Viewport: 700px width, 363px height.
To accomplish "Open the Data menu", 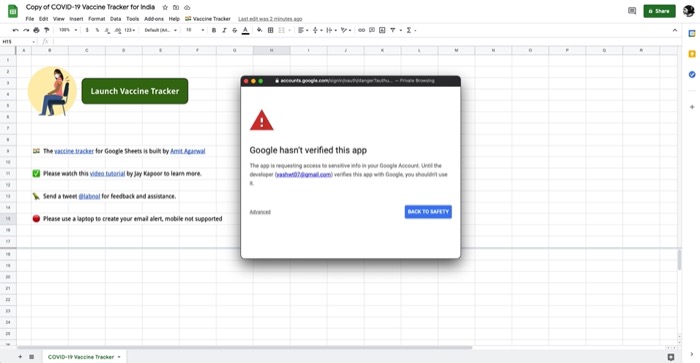I will tap(116, 19).
